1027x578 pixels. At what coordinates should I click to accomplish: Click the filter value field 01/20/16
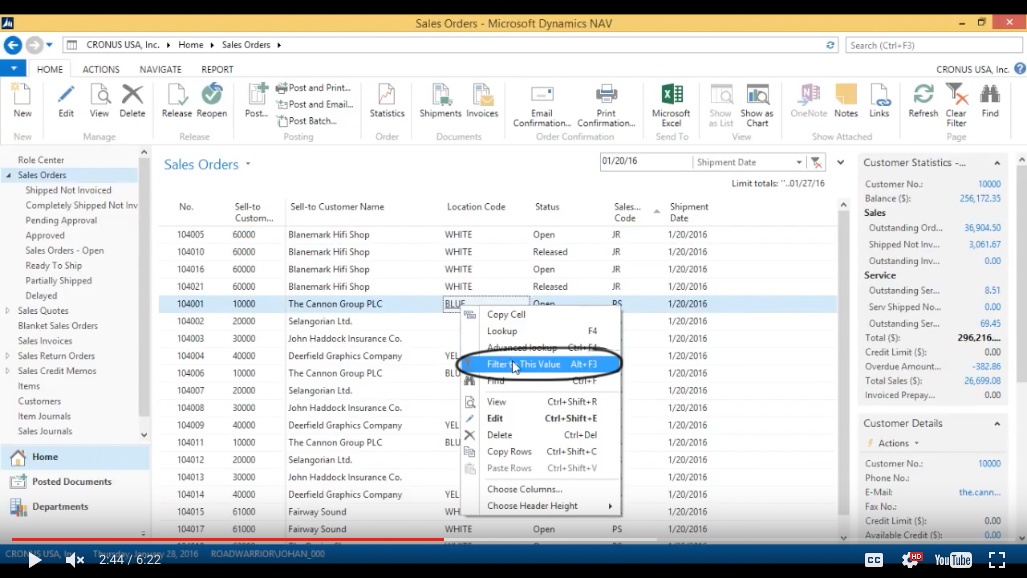pyautogui.click(x=646, y=161)
